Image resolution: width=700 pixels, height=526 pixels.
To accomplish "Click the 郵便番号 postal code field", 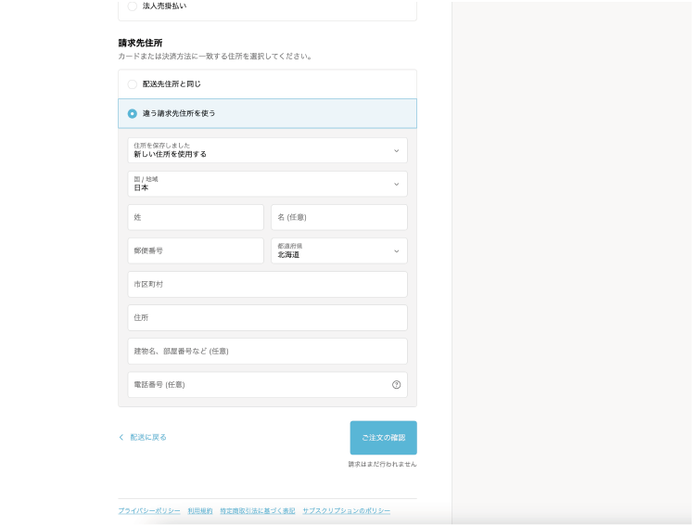I will [x=195, y=251].
